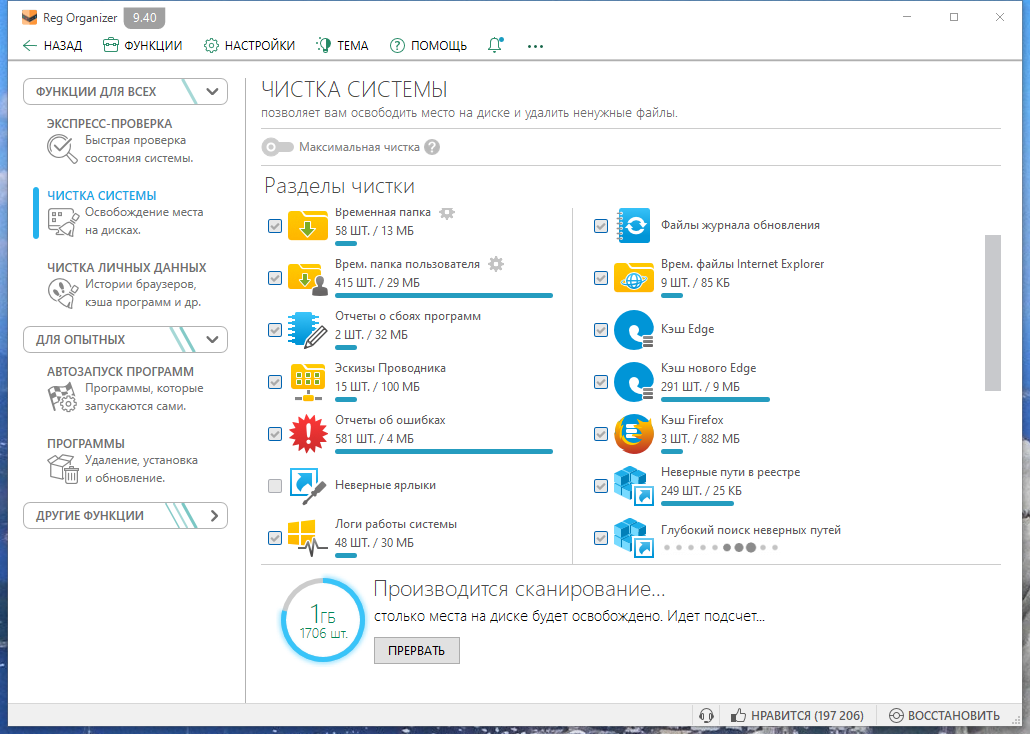The height and width of the screenshot is (734, 1030).
Task: Click the Неверные пути в реестре checkbox
Action: (x=601, y=486)
